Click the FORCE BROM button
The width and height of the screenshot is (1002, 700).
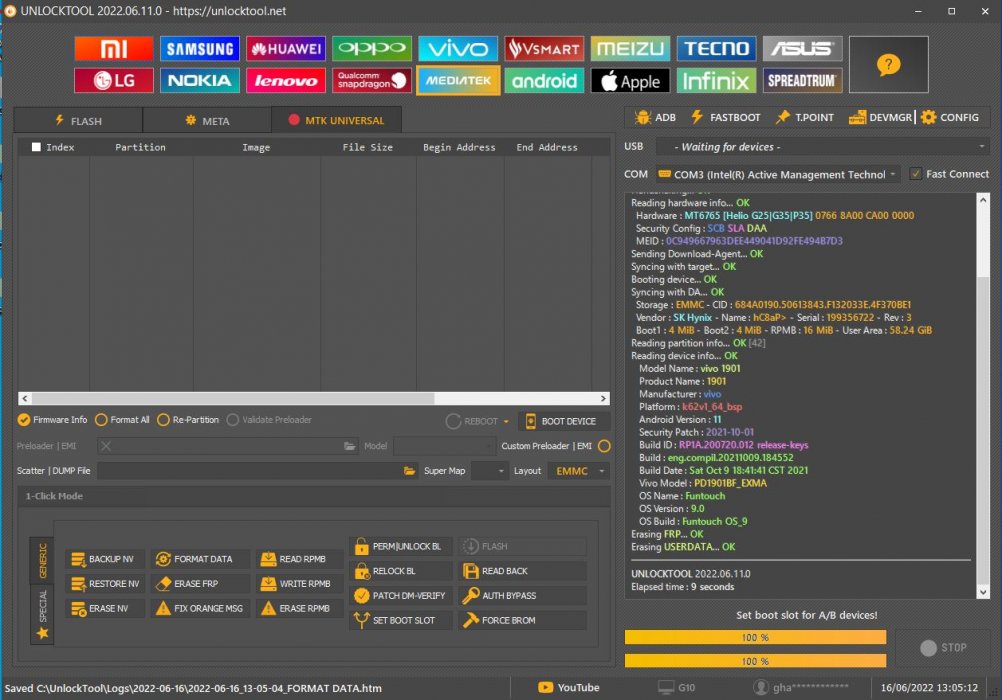(x=522, y=621)
